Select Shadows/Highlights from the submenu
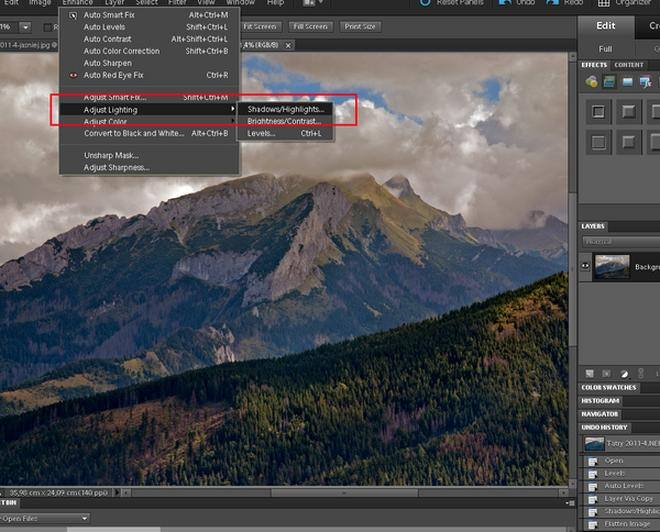Image resolution: width=660 pixels, height=532 pixels. pos(286,109)
